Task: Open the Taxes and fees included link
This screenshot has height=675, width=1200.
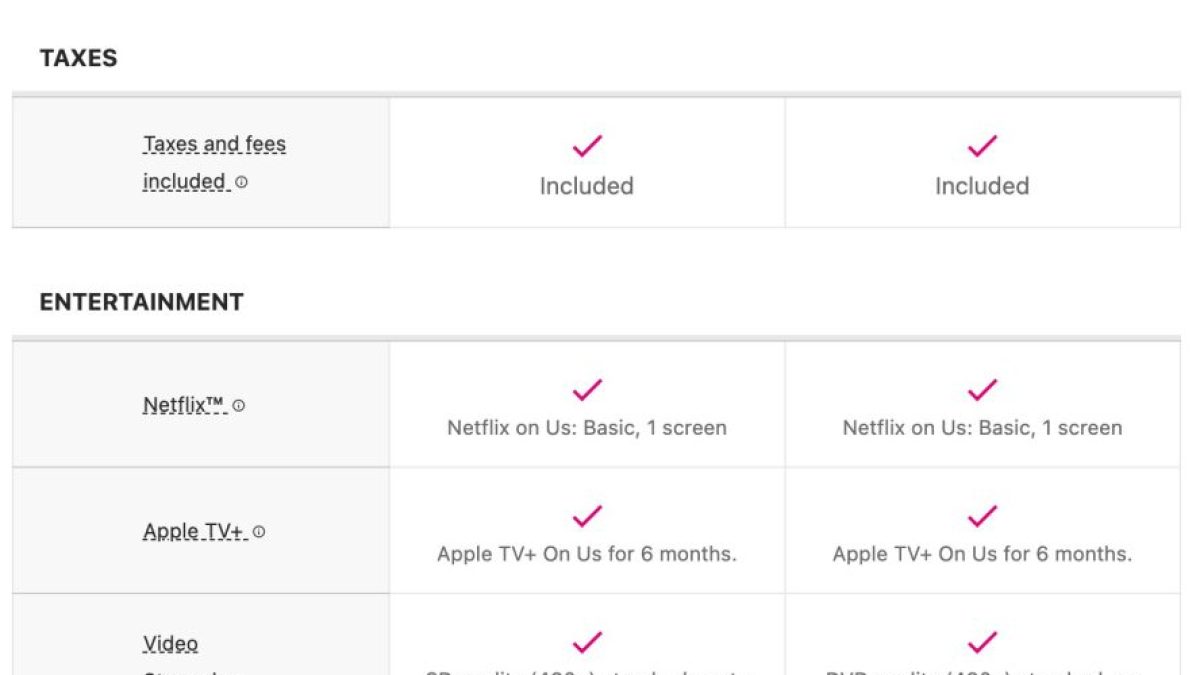Action: pyautogui.click(x=214, y=145)
